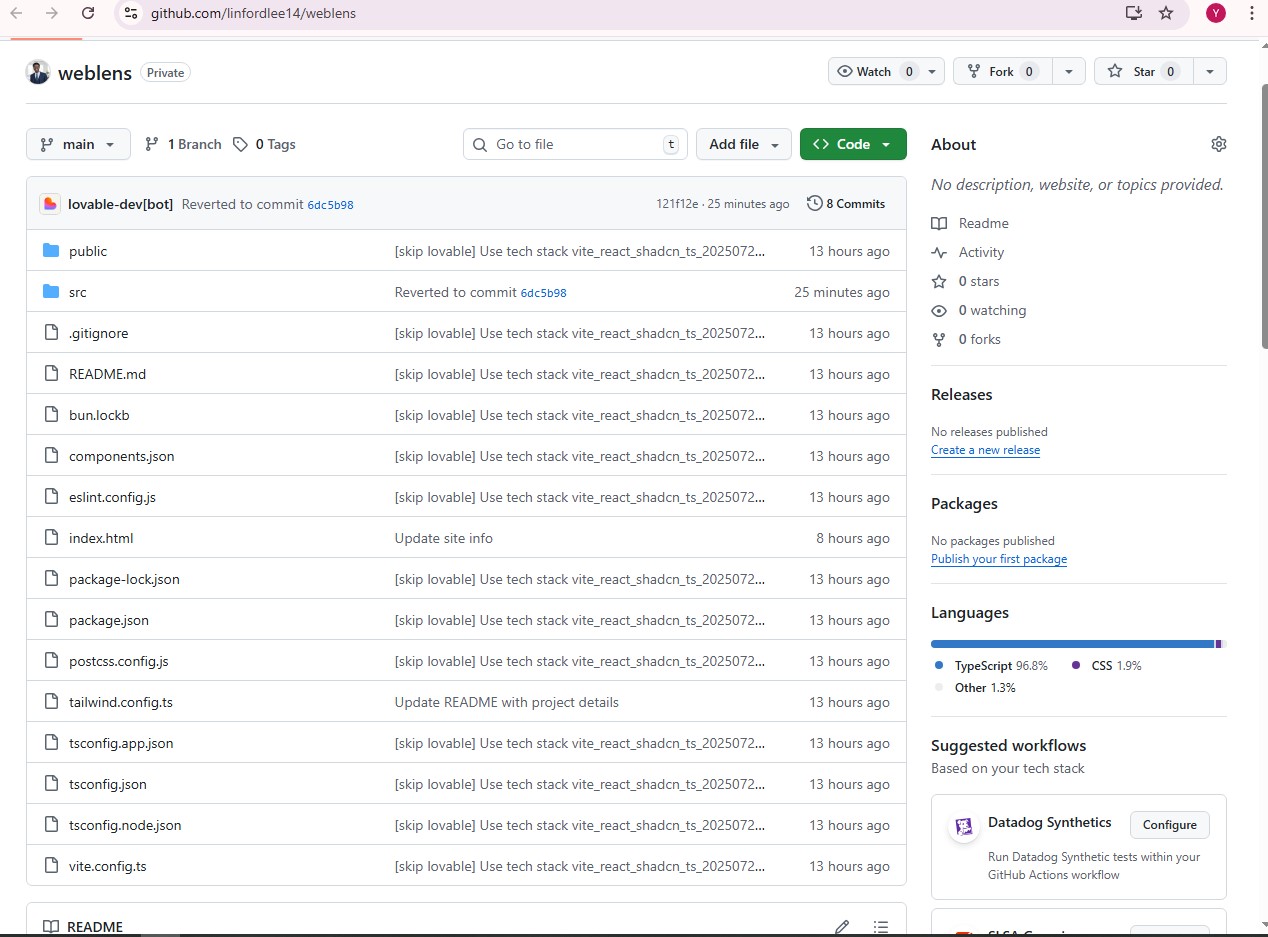The width and height of the screenshot is (1268, 937).
Task: Switch to the README tab
Action: point(82,927)
